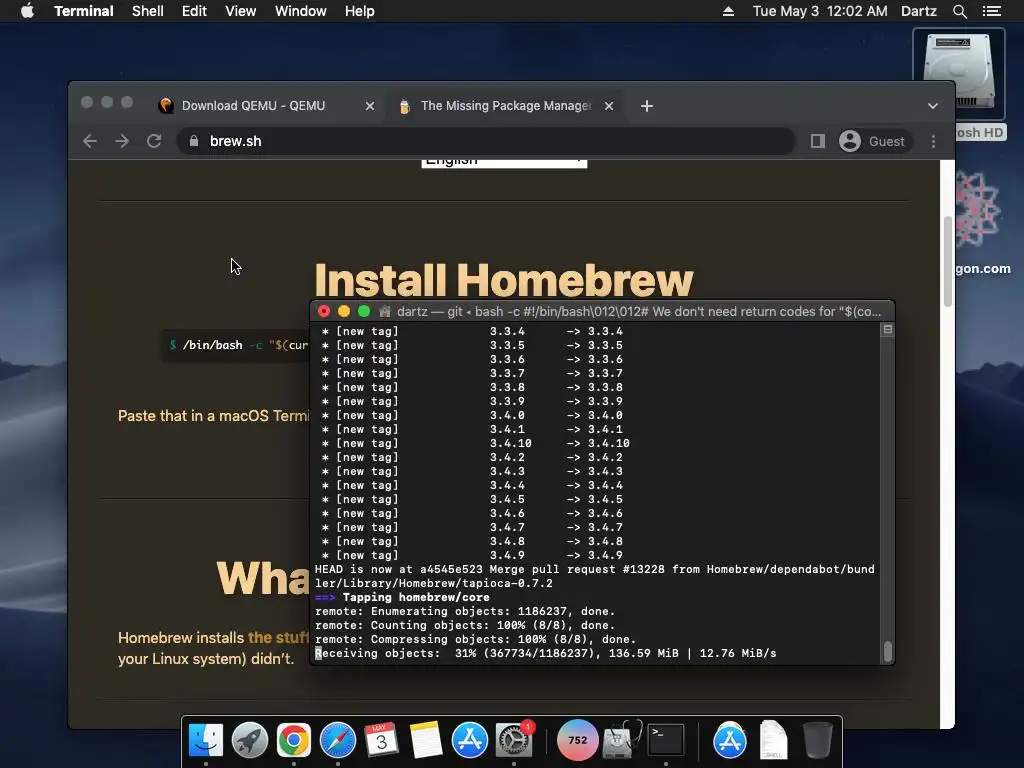Click the Enumerating objects line
Screen dimensions: 1024x768
pos(465,611)
